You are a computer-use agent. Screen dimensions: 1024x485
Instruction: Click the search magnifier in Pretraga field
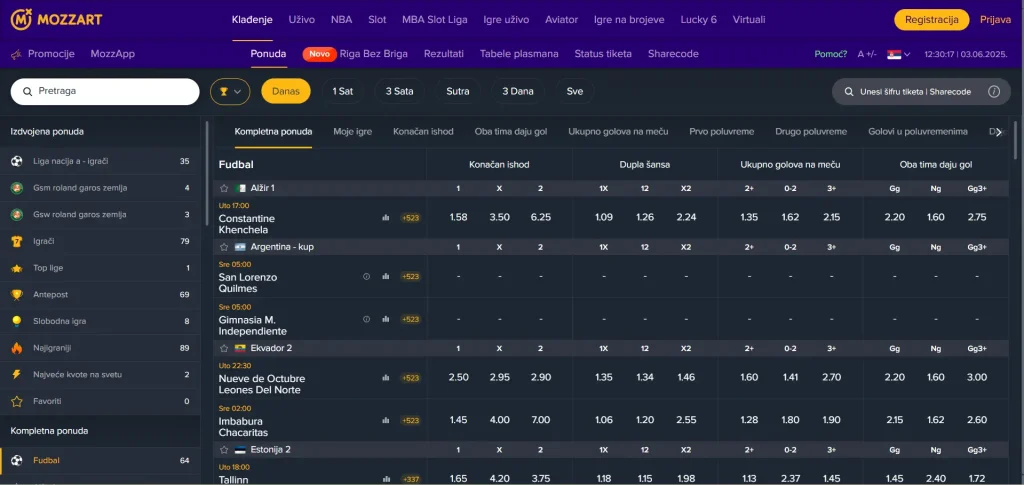coord(27,91)
